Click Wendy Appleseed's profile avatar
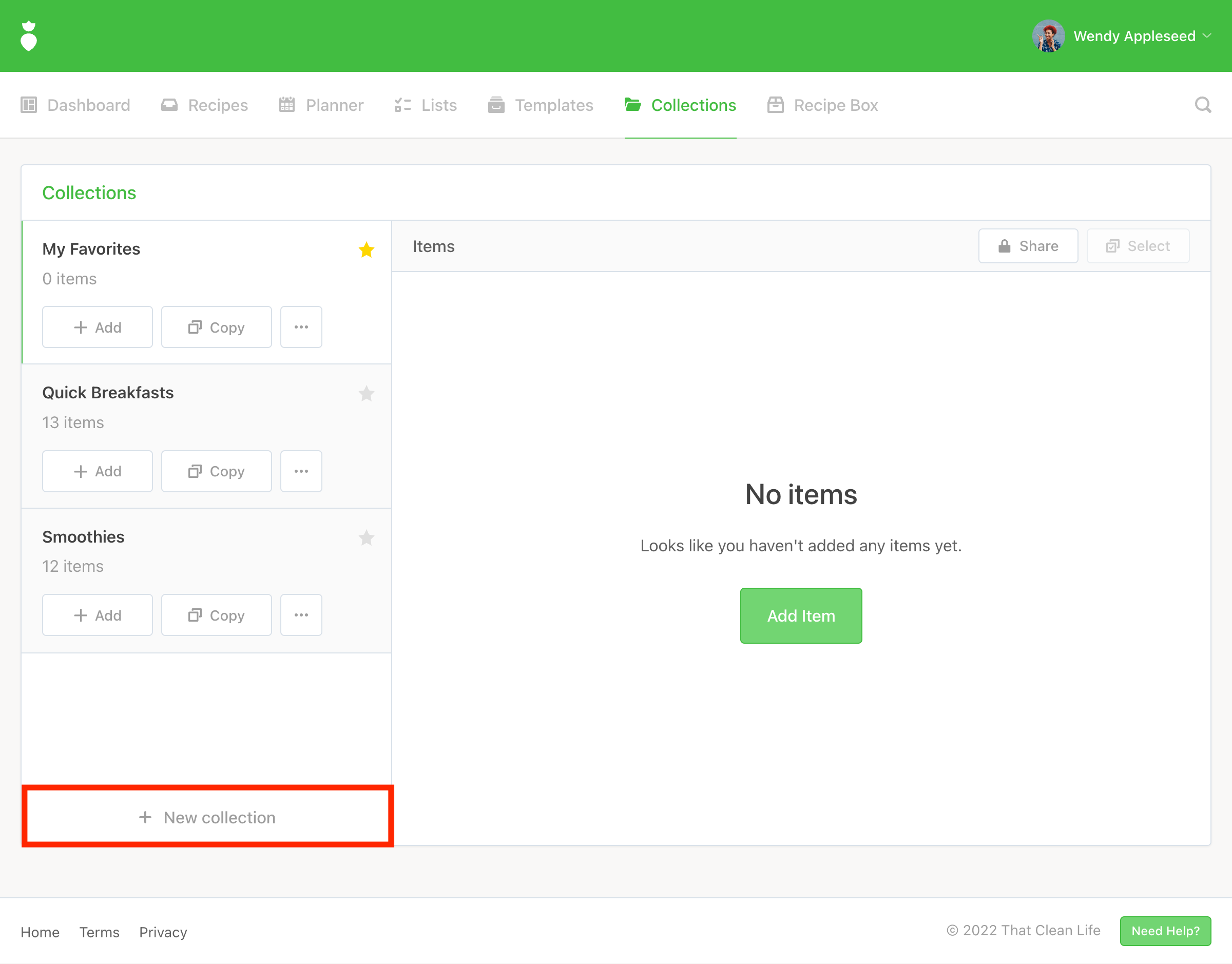The image size is (1232, 964). coord(1048,36)
